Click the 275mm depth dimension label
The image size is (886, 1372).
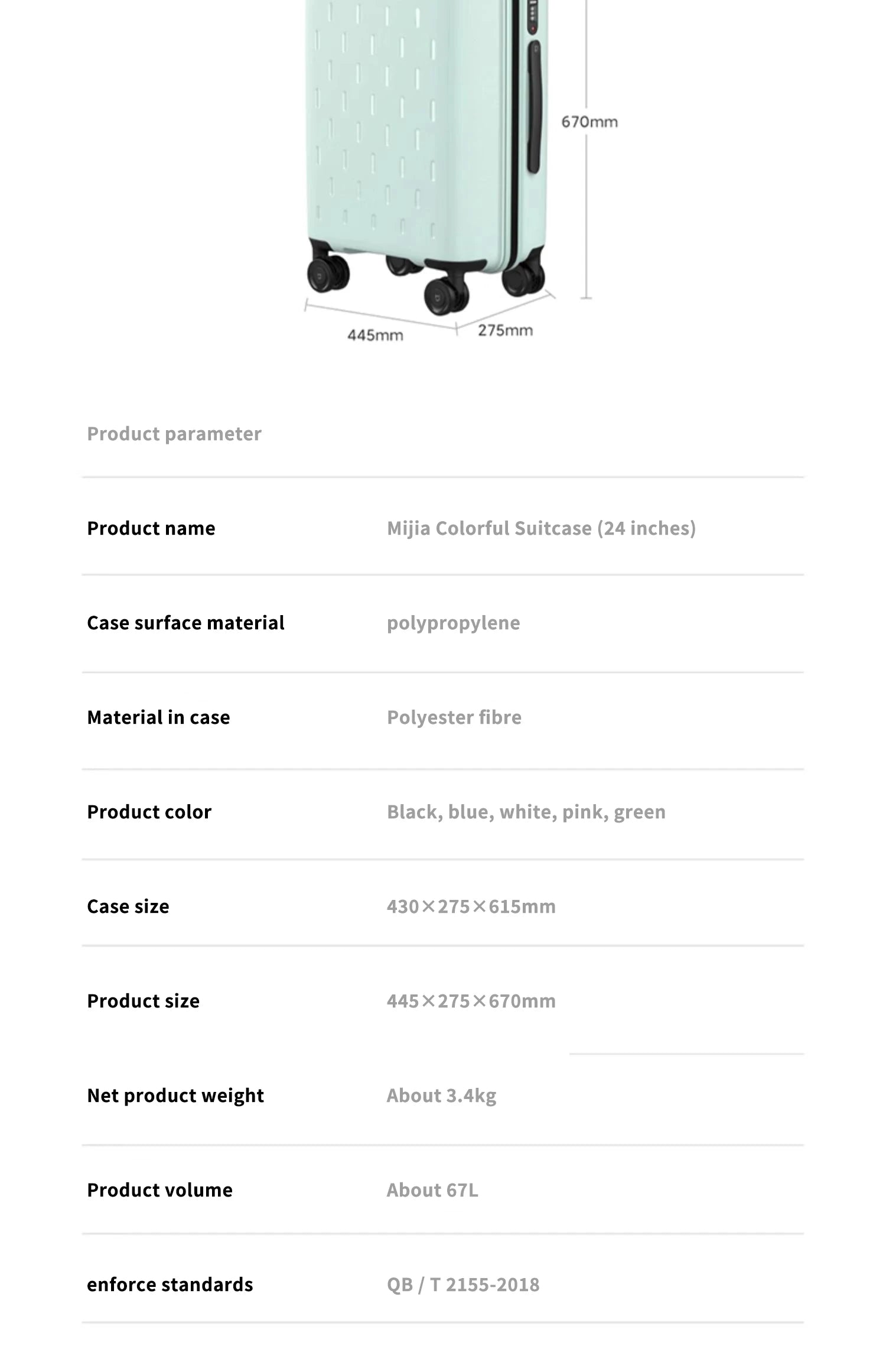pyautogui.click(x=505, y=330)
